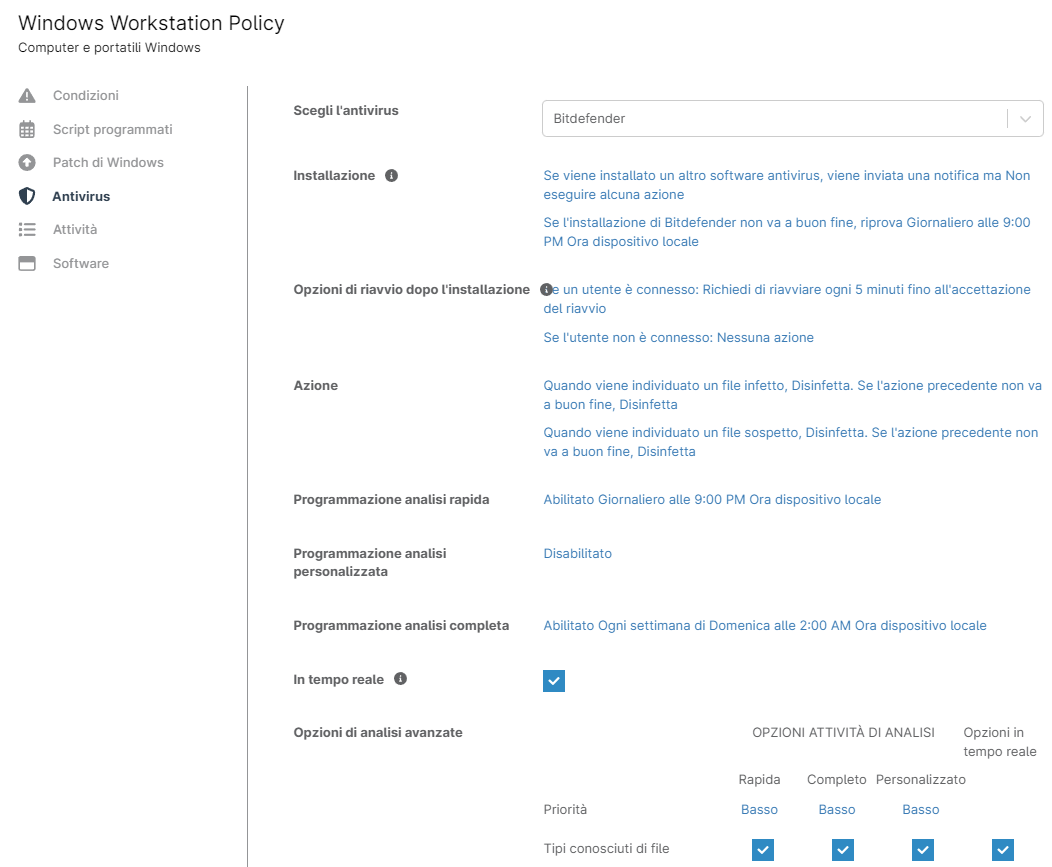Change the Rapida priority Basso value

pos(759,810)
